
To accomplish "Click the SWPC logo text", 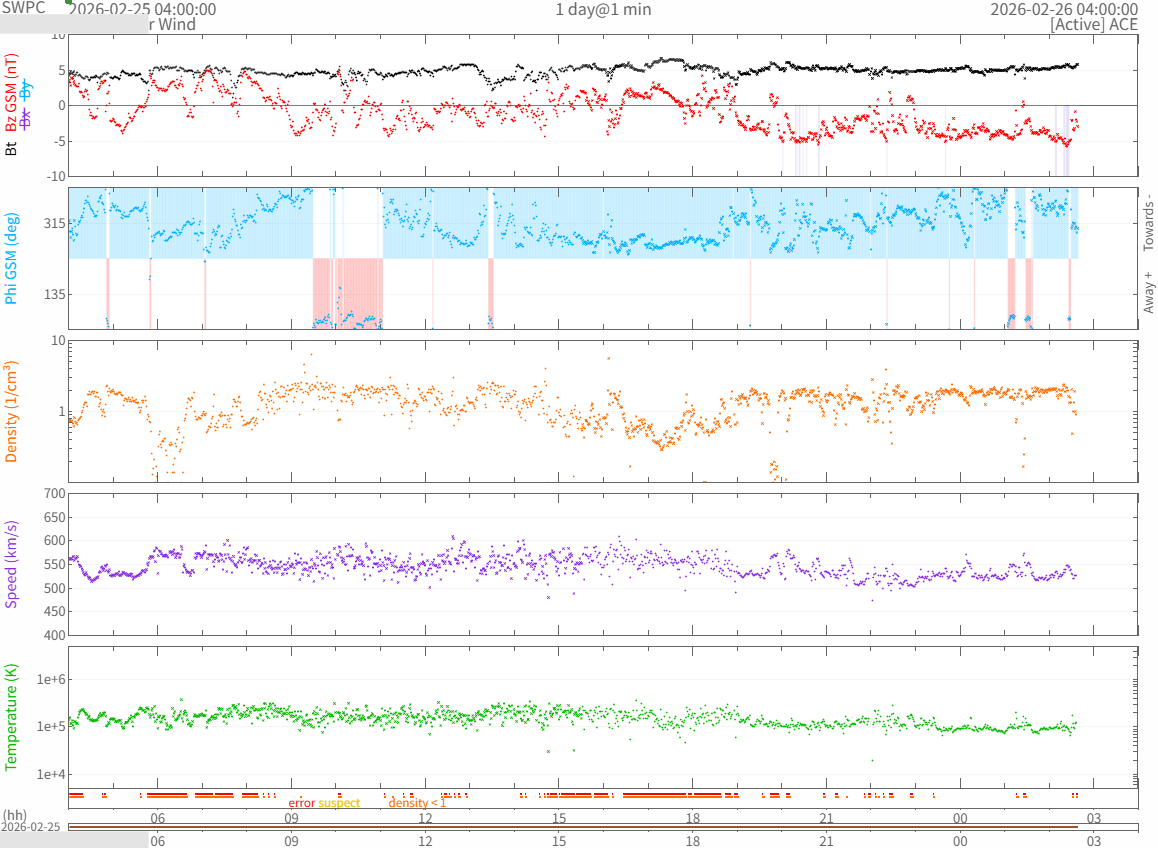I will [x=23, y=7].
